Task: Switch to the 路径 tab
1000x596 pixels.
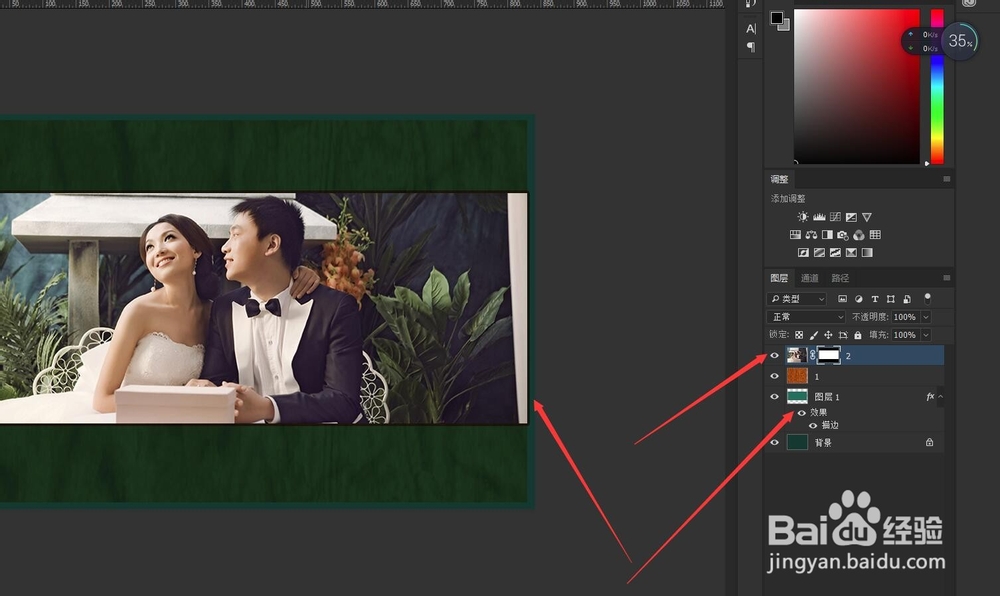Action: pos(840,278)
